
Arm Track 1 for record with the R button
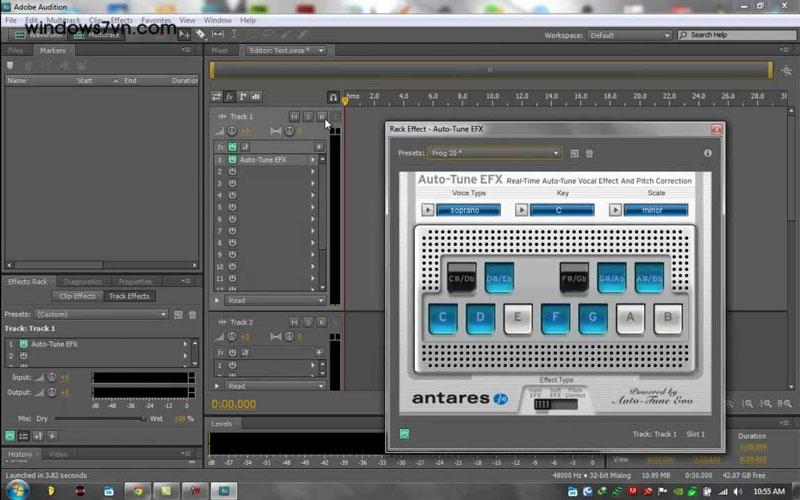[322, 117]
